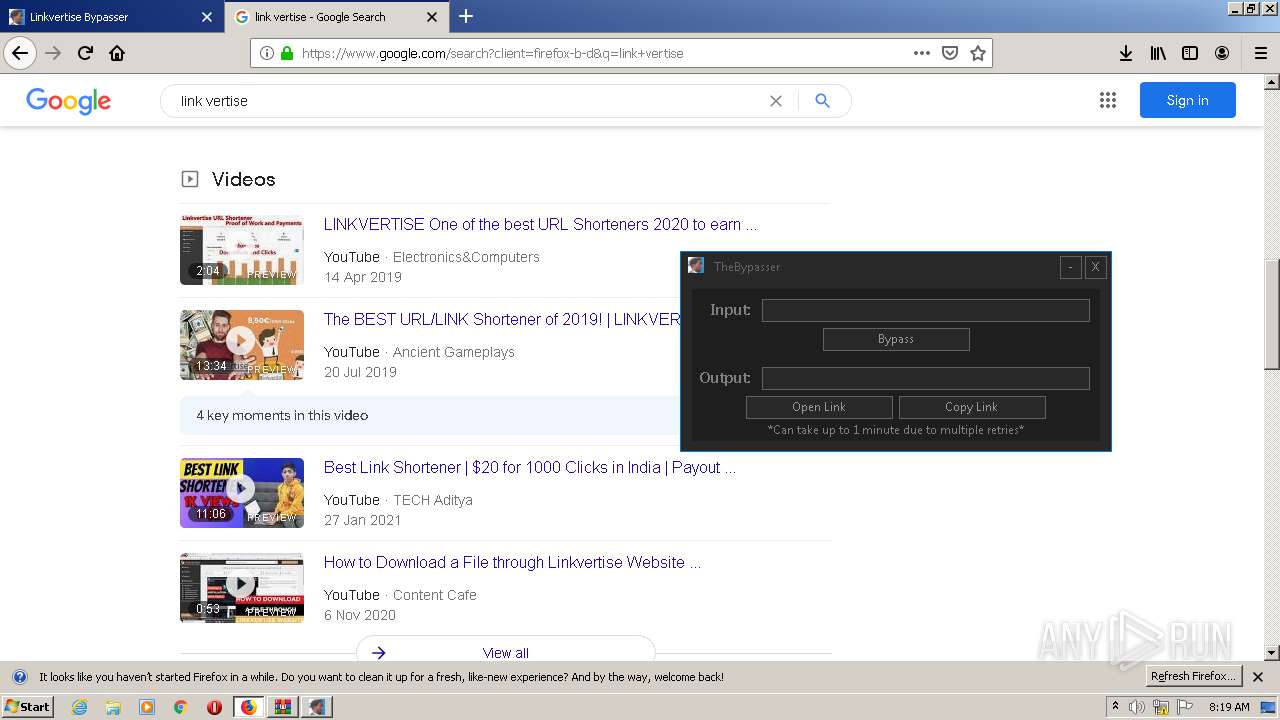The image size is (1280, 720).
Task: Open the Firefox home page
Action: tap(117, 53)
